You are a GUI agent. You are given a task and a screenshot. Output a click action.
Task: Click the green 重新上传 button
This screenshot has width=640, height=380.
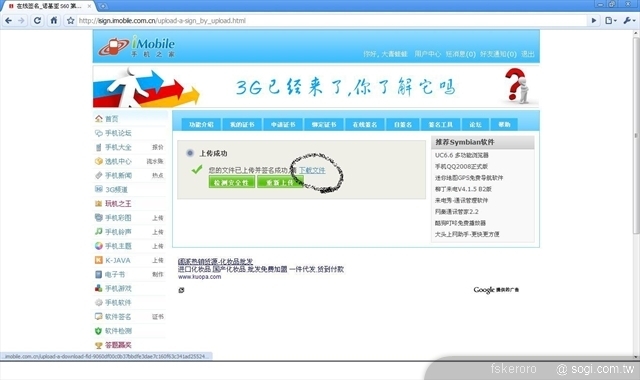[280, 182]
